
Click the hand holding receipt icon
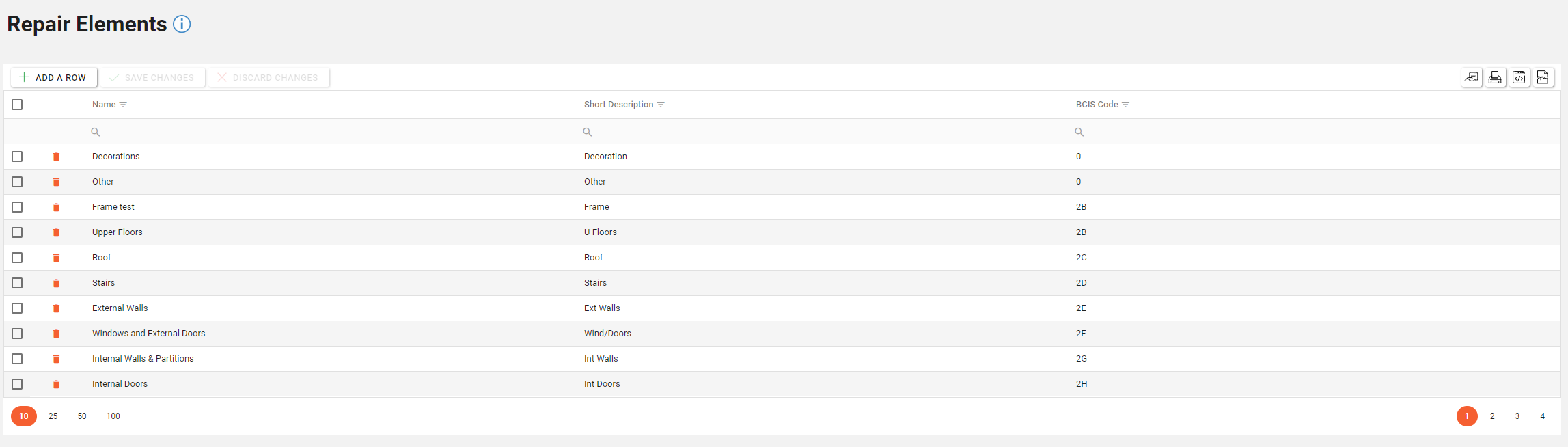(1471, 77)
